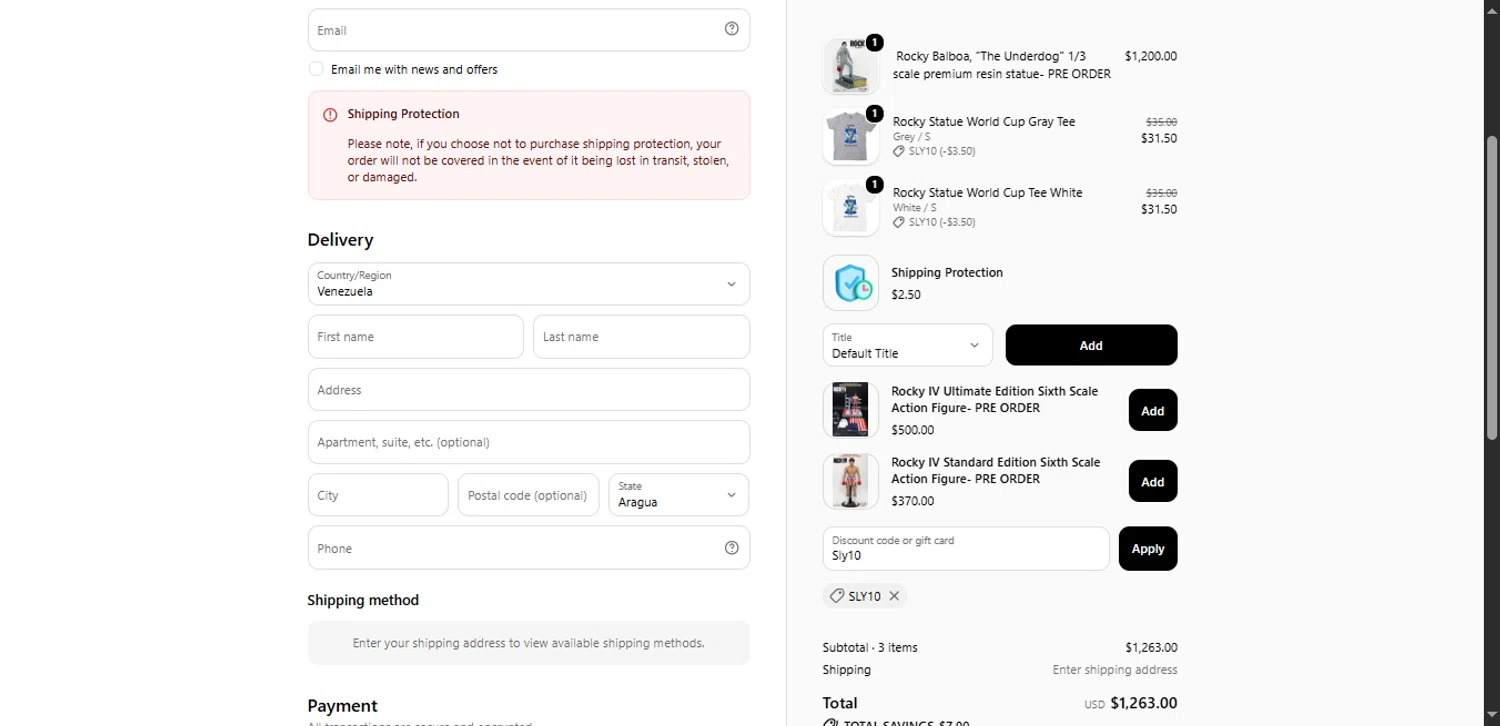The width and height of the screenshot is (1500, 726).
Task: Click the Enter shipping address text in summary
Action: coord(1115,670)
